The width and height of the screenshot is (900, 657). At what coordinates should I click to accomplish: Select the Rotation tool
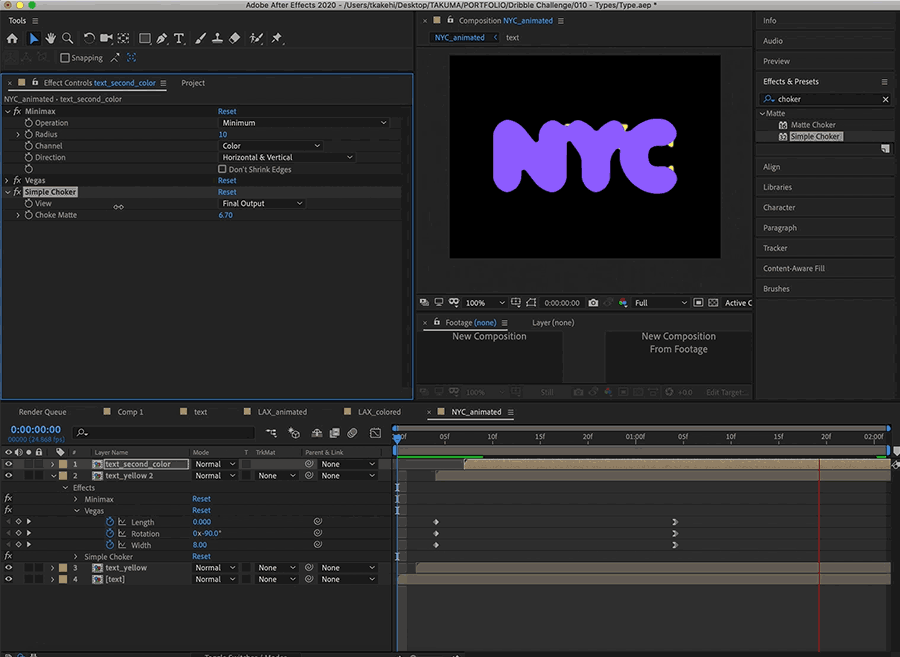pos(89,38)
